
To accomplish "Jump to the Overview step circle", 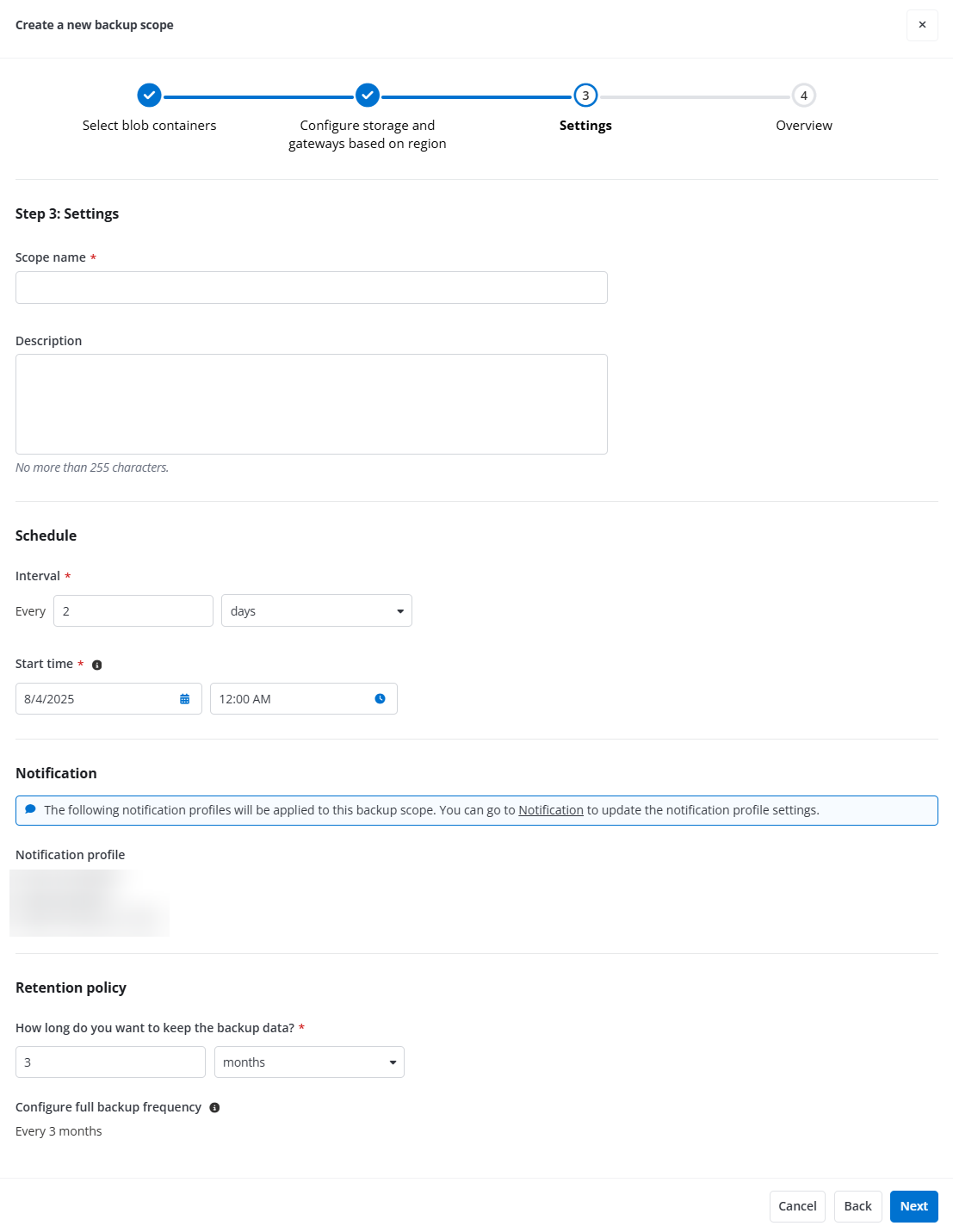I will pos(803,96).
